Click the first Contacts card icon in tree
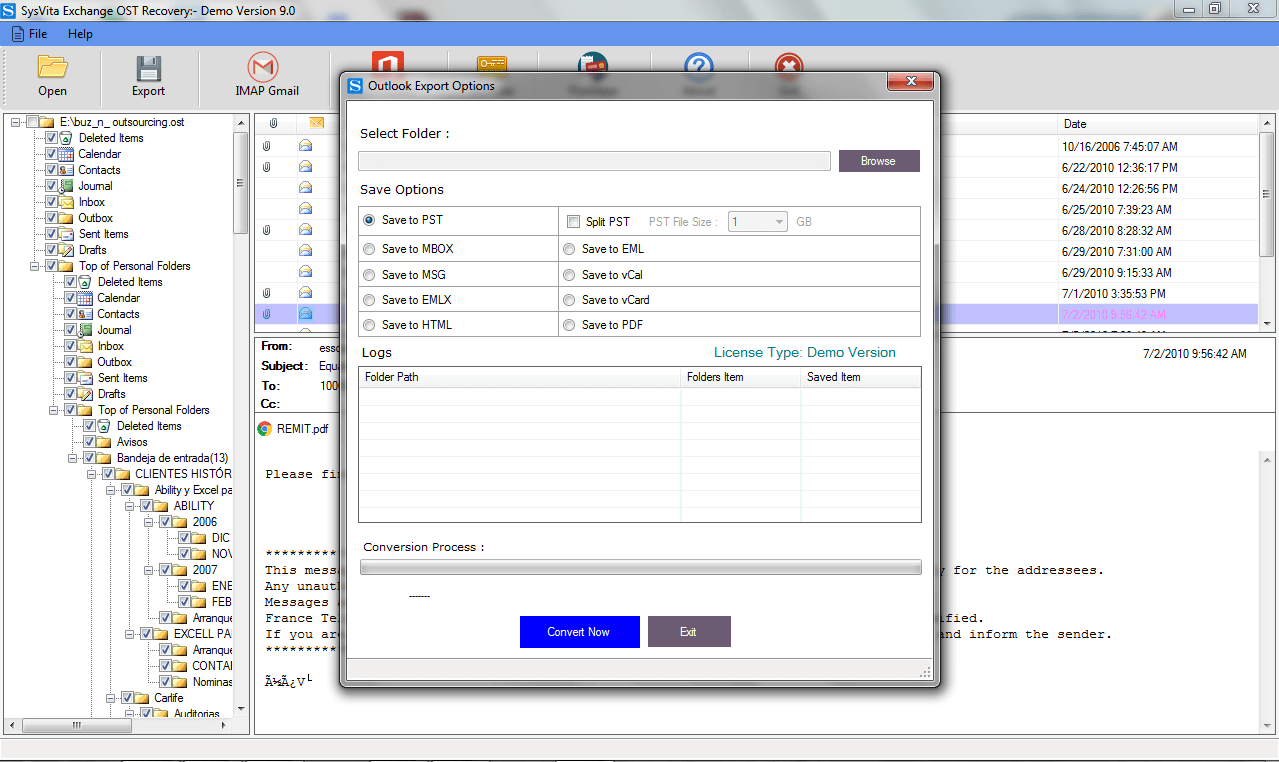Viewport: 1279px width, 762px height. click(x=67, y=170)
